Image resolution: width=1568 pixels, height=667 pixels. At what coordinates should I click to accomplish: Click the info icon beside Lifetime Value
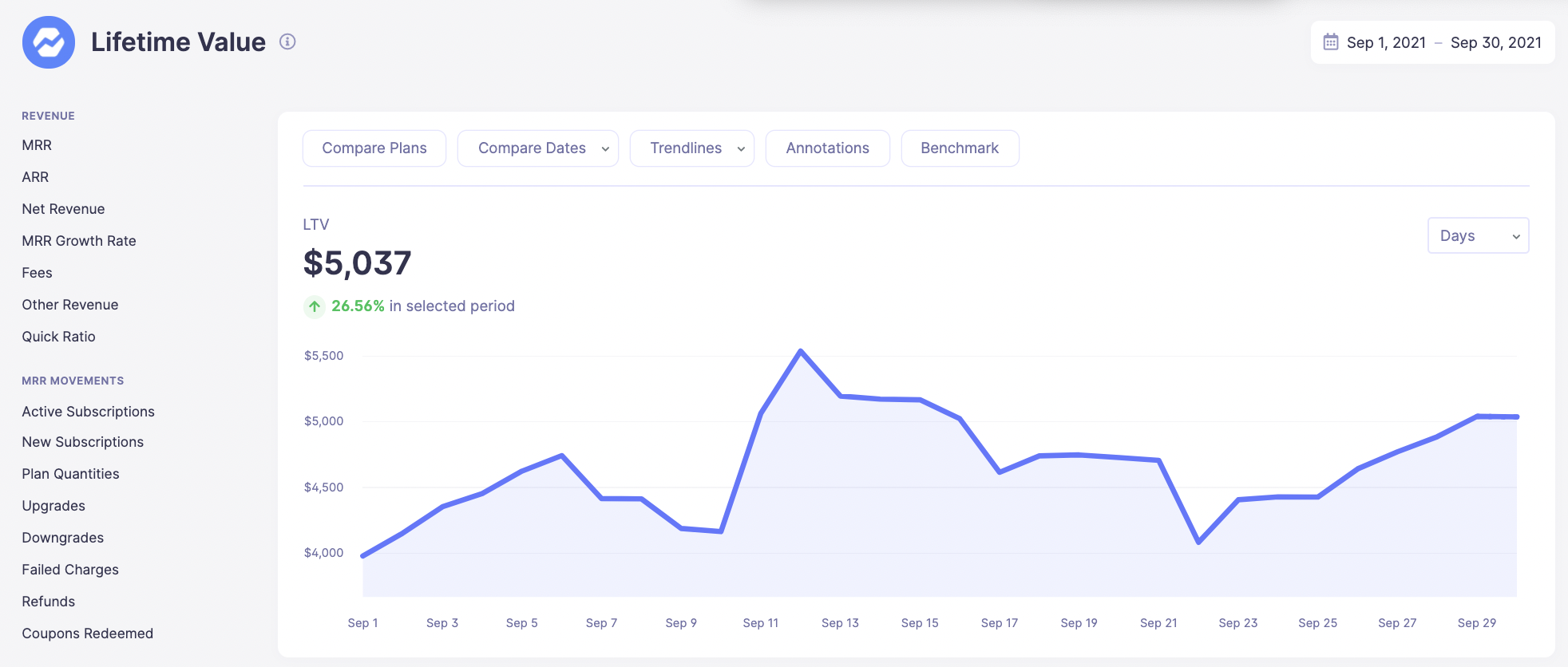point(287,41)
